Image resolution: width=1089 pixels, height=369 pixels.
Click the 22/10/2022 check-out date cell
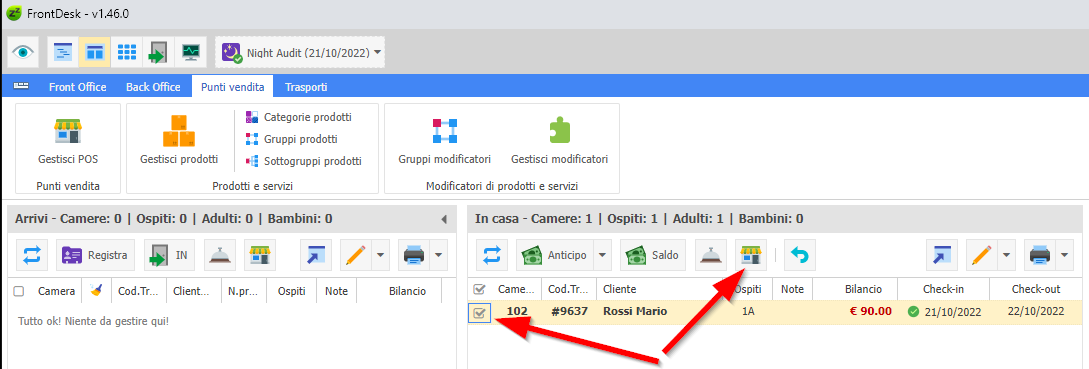(1036, 311)
